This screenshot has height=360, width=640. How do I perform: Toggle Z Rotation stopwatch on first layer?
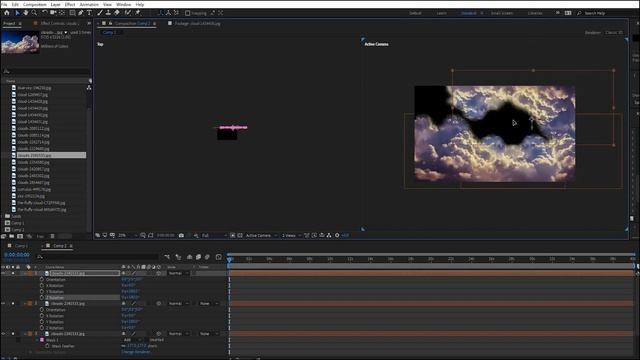[x=42, y=298]
